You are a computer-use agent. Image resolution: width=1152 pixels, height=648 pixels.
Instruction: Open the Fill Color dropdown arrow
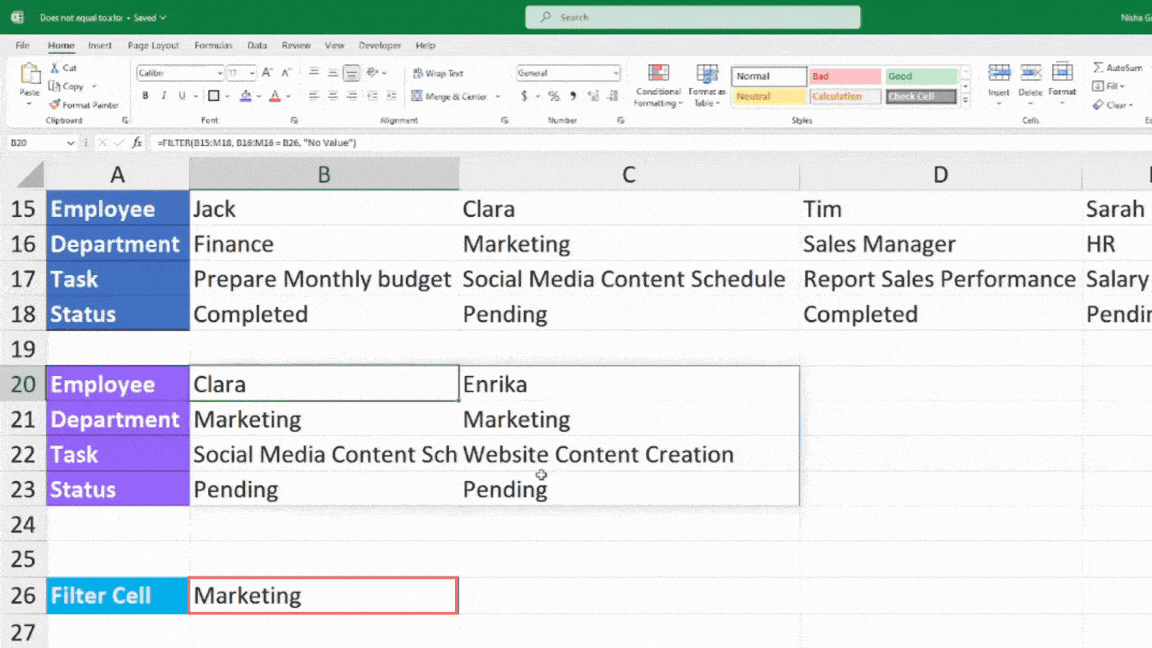tap(259, 96)
